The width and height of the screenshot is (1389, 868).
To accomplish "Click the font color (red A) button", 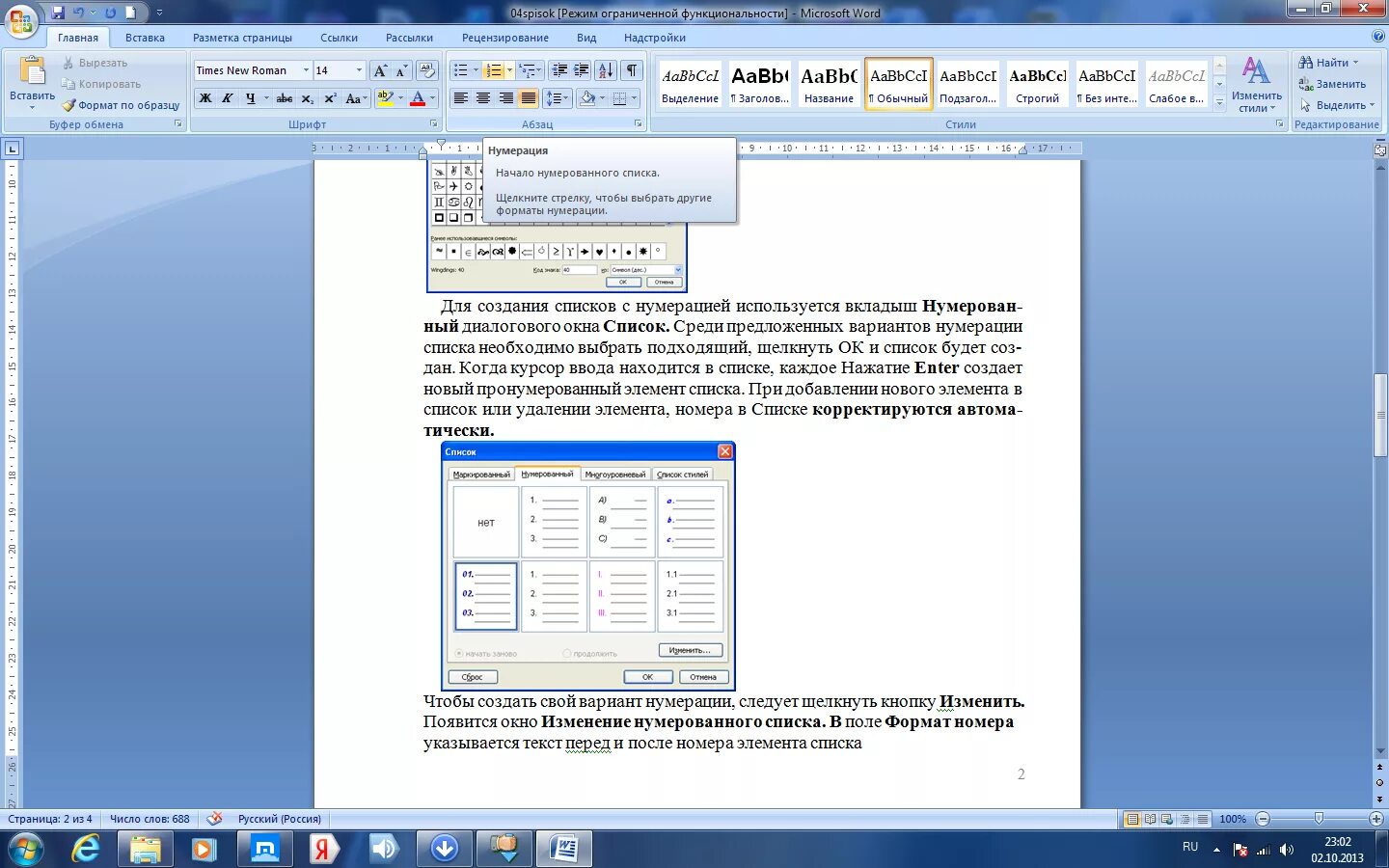I will coord(417,98).
